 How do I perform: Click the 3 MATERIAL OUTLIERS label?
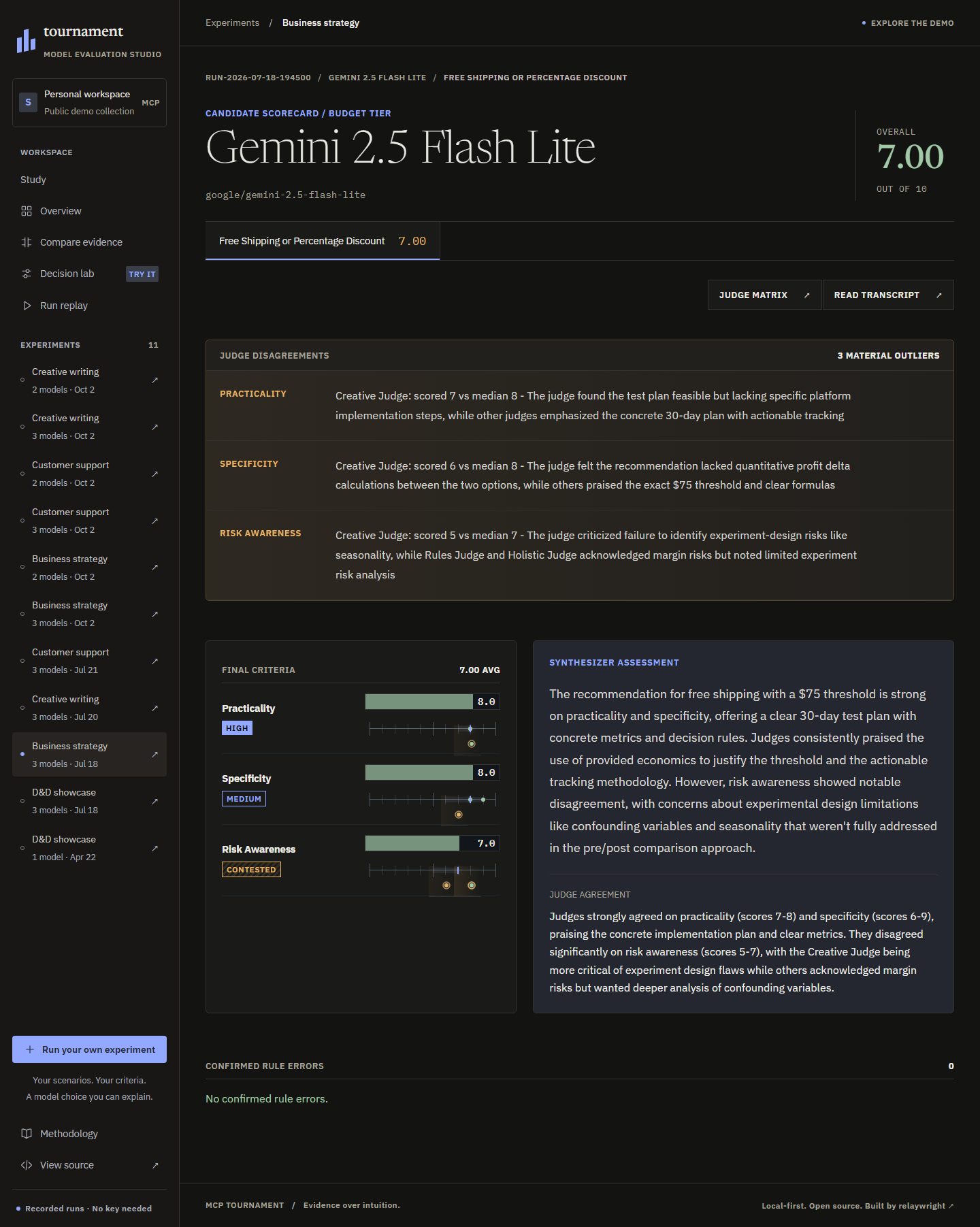pos(888,355)
